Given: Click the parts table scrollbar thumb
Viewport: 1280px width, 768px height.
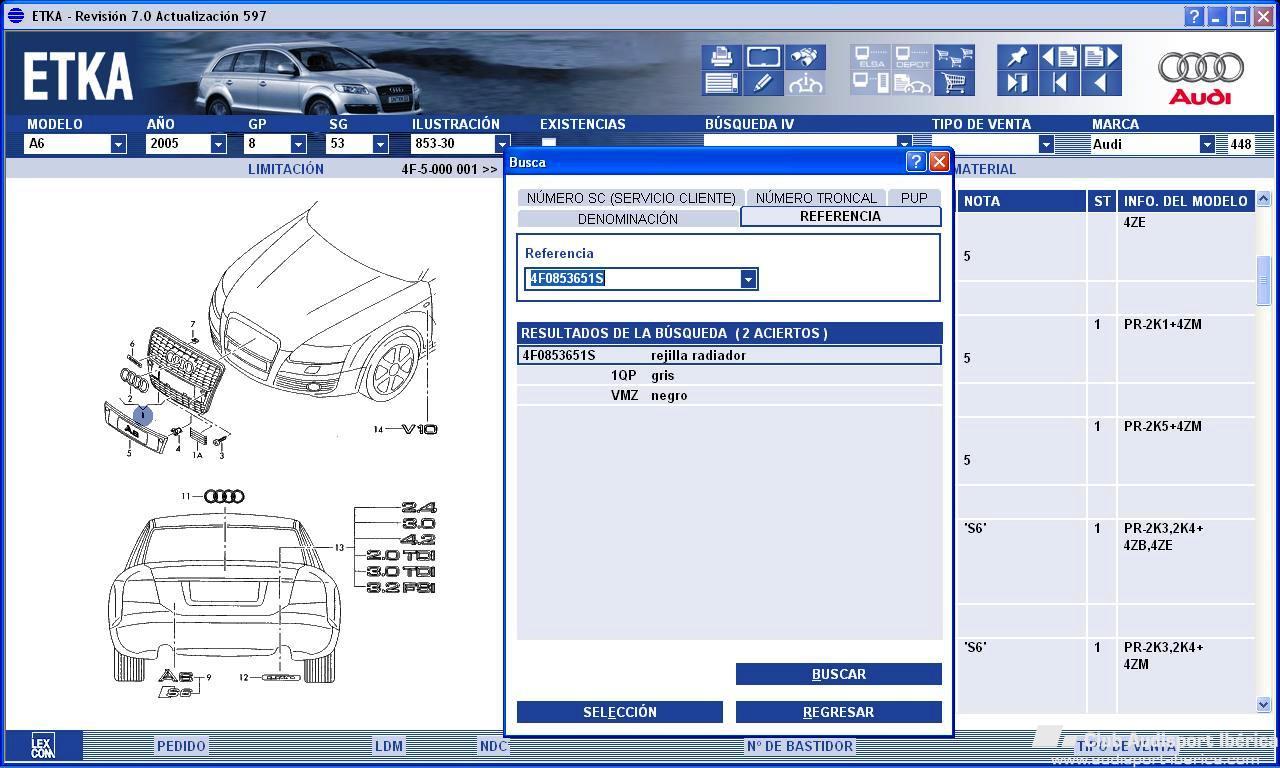Looking at the screenshot, I should point(1263,280).
